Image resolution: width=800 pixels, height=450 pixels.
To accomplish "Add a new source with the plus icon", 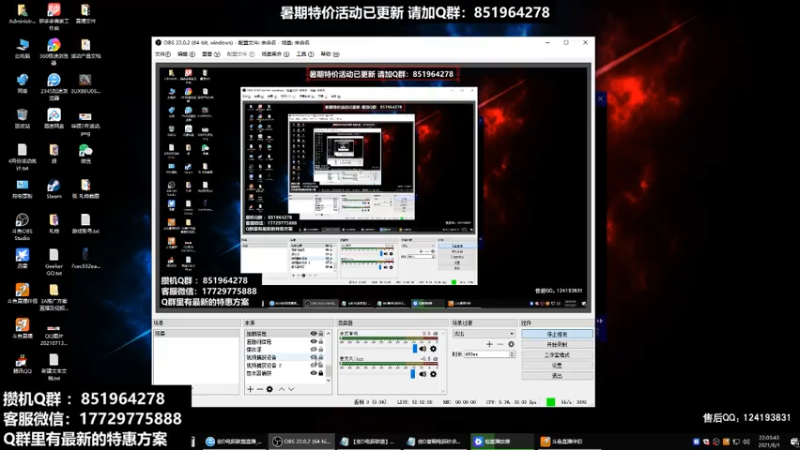I will (x=250, y=389).
